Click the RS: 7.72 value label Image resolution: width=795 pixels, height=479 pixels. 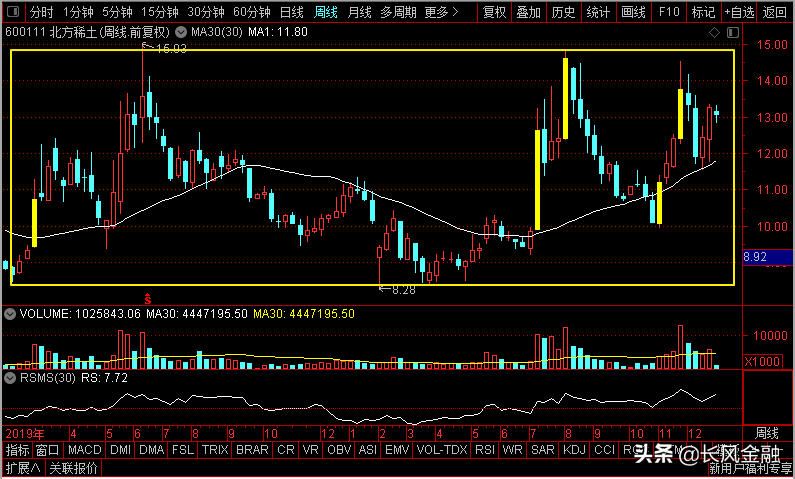104,378
